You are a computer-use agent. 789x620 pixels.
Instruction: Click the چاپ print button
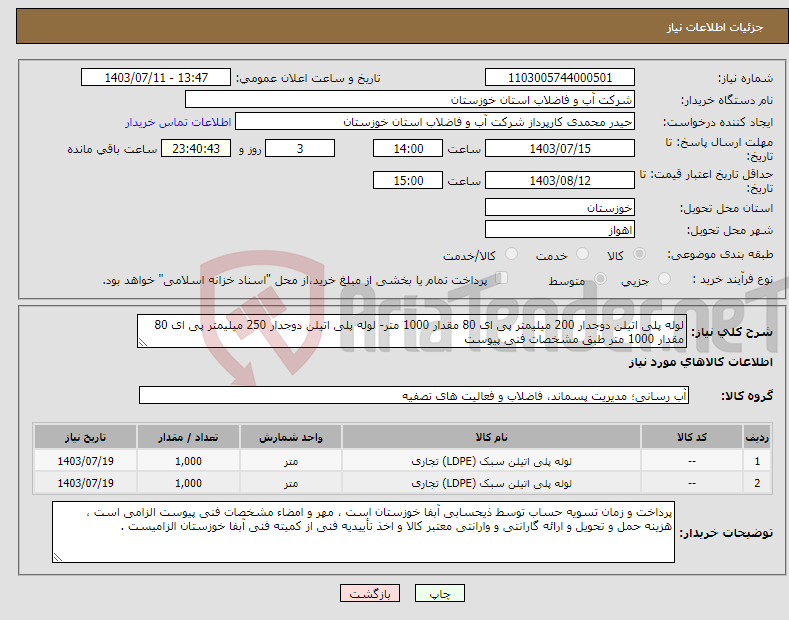point(439,593)
